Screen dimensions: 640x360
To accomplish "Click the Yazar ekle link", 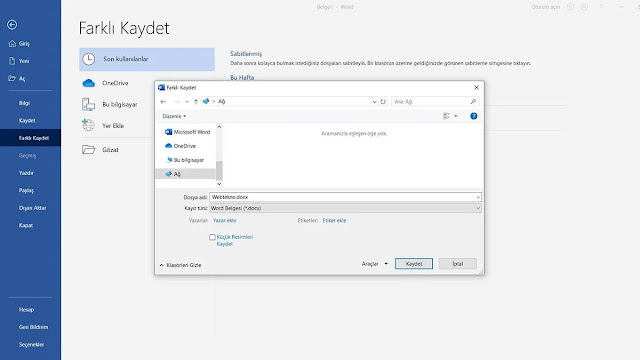I will [x=224, y=220].
